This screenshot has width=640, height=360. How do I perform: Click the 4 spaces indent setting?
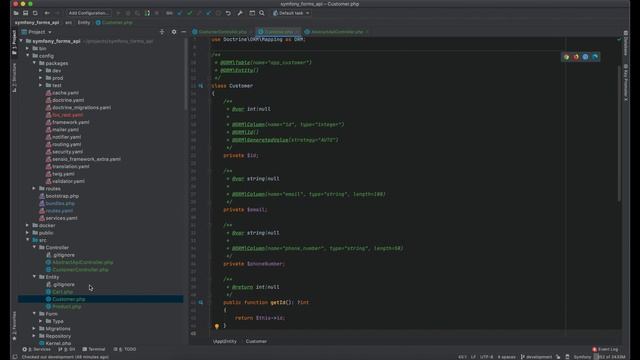click(x=507, y=357)
